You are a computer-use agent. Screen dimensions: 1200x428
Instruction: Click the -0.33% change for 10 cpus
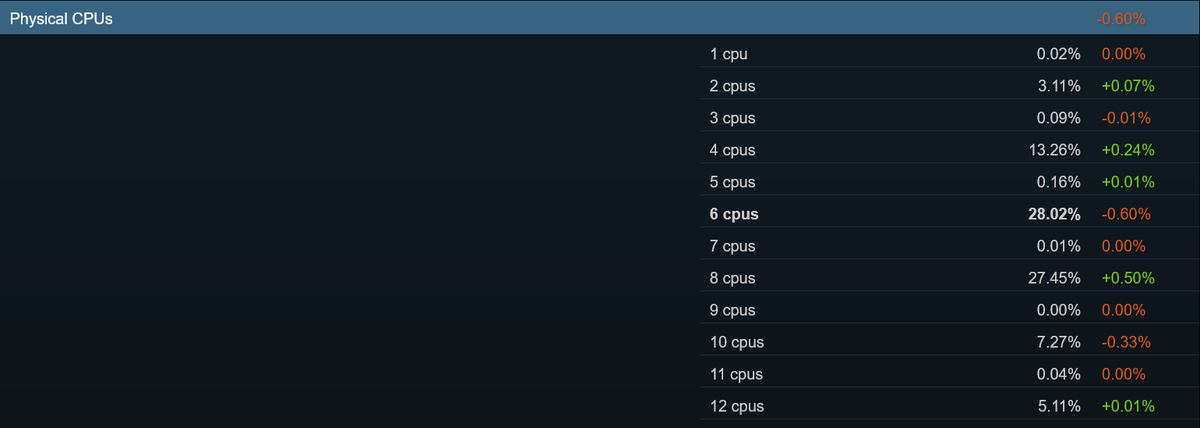(1126, 342)
